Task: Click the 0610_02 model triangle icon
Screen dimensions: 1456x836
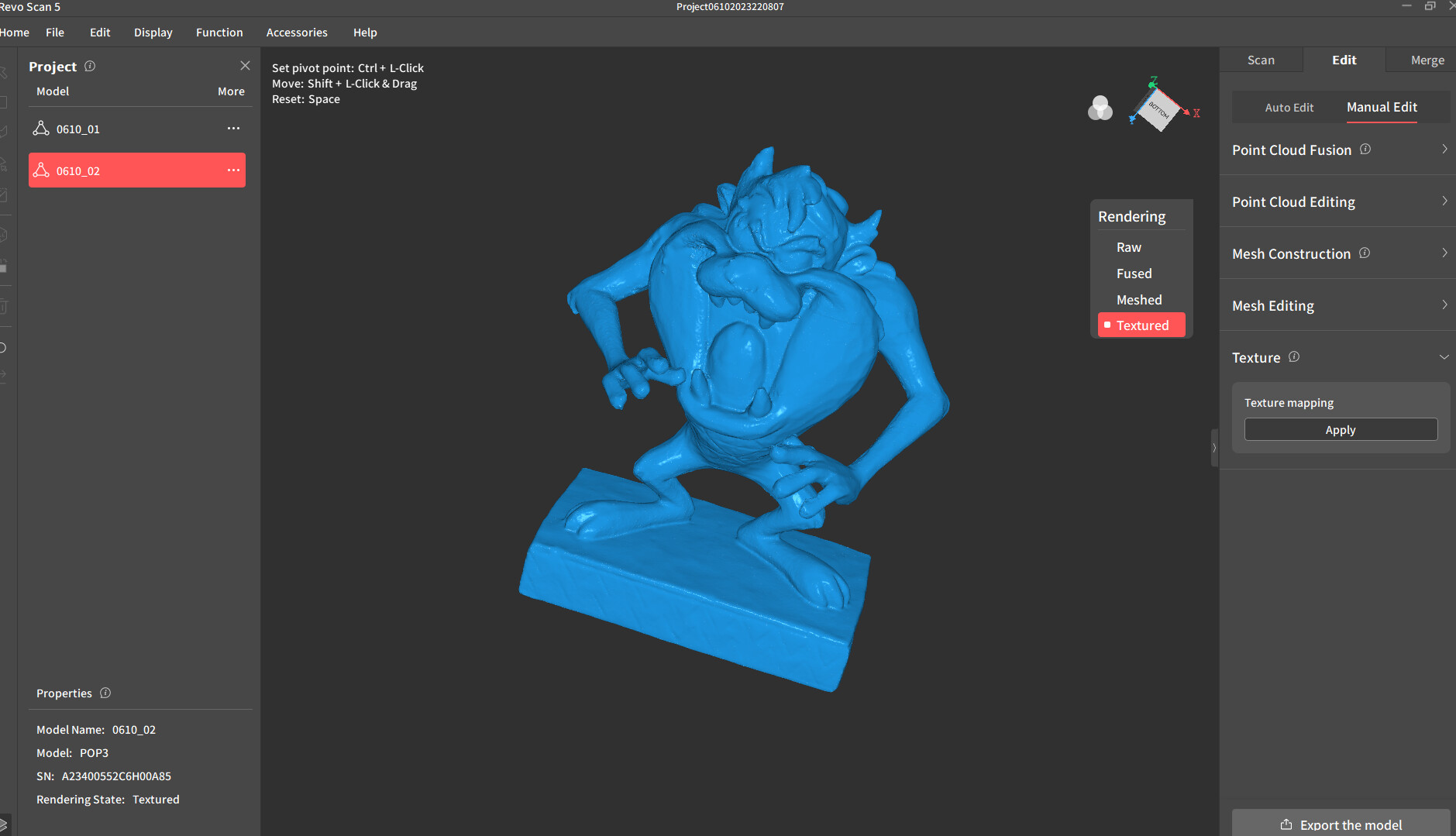Action: click(x=41, y=170)
